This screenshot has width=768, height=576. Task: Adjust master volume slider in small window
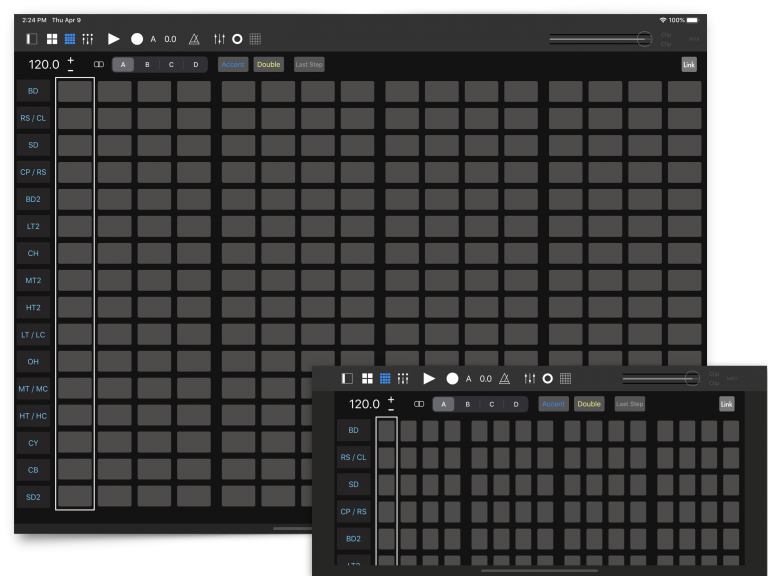tap(661, 378)
